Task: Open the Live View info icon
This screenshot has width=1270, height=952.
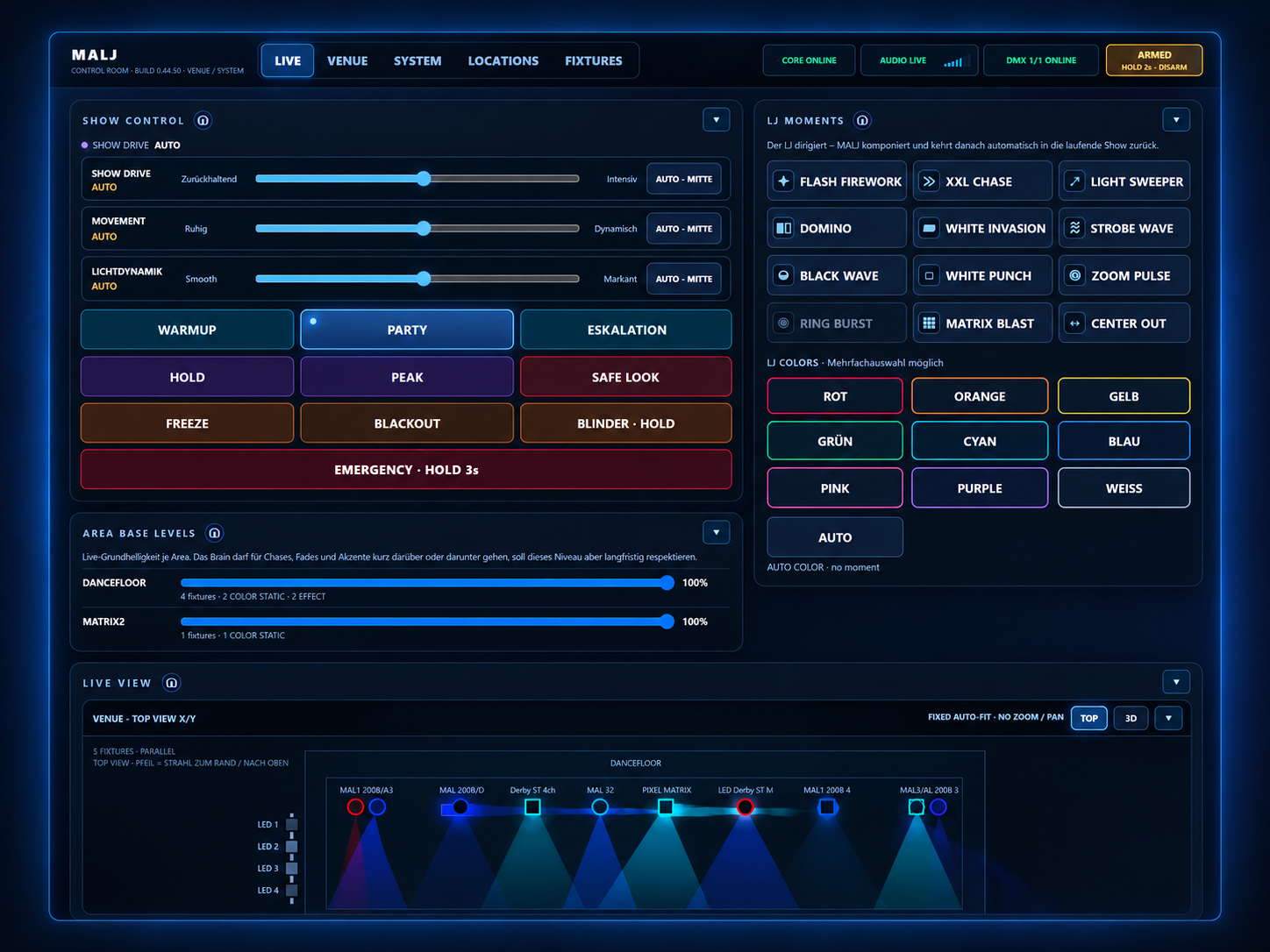Action: point(172,683)
